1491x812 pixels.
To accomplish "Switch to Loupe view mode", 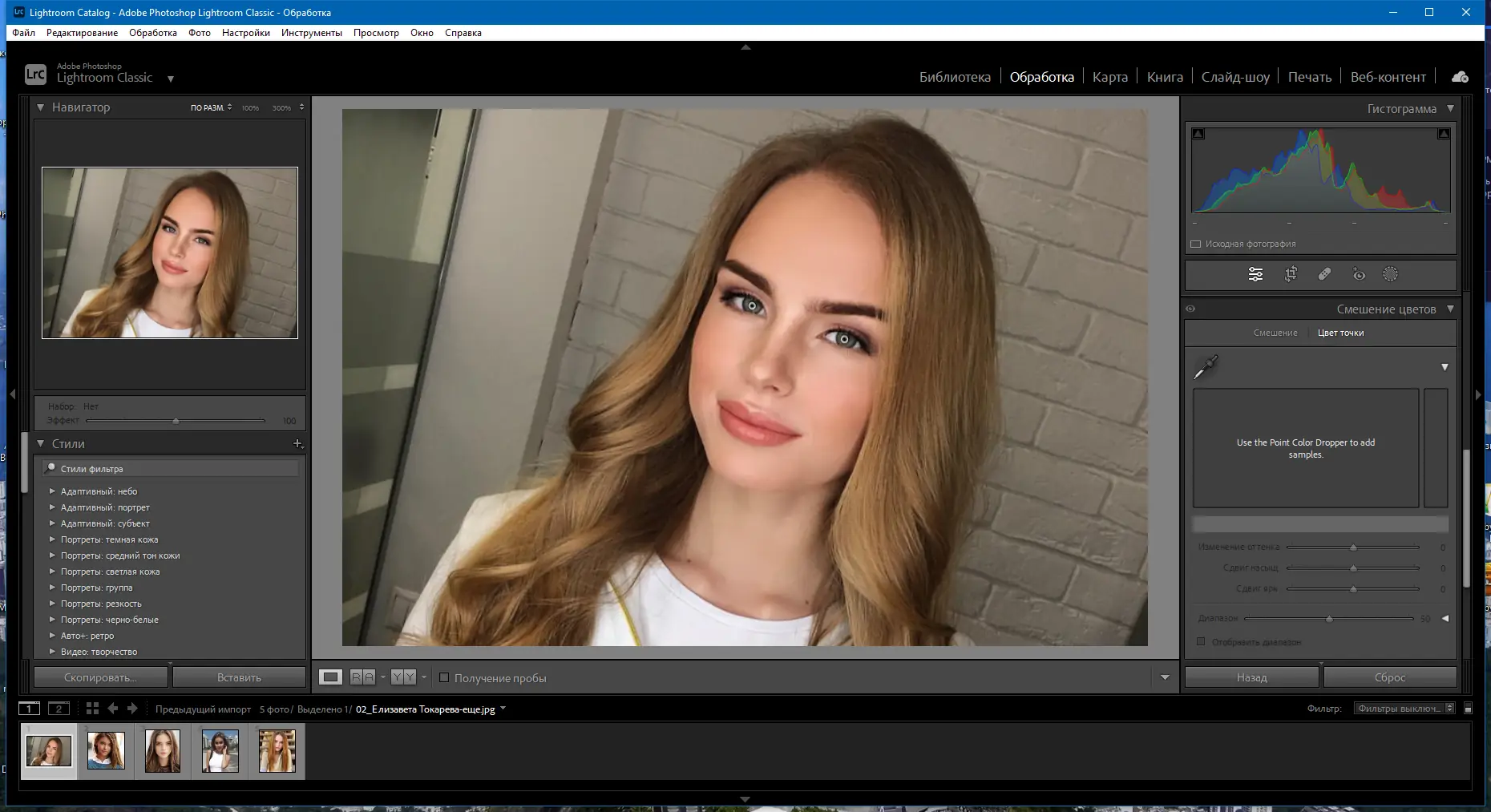I will [x=330, y=677].
